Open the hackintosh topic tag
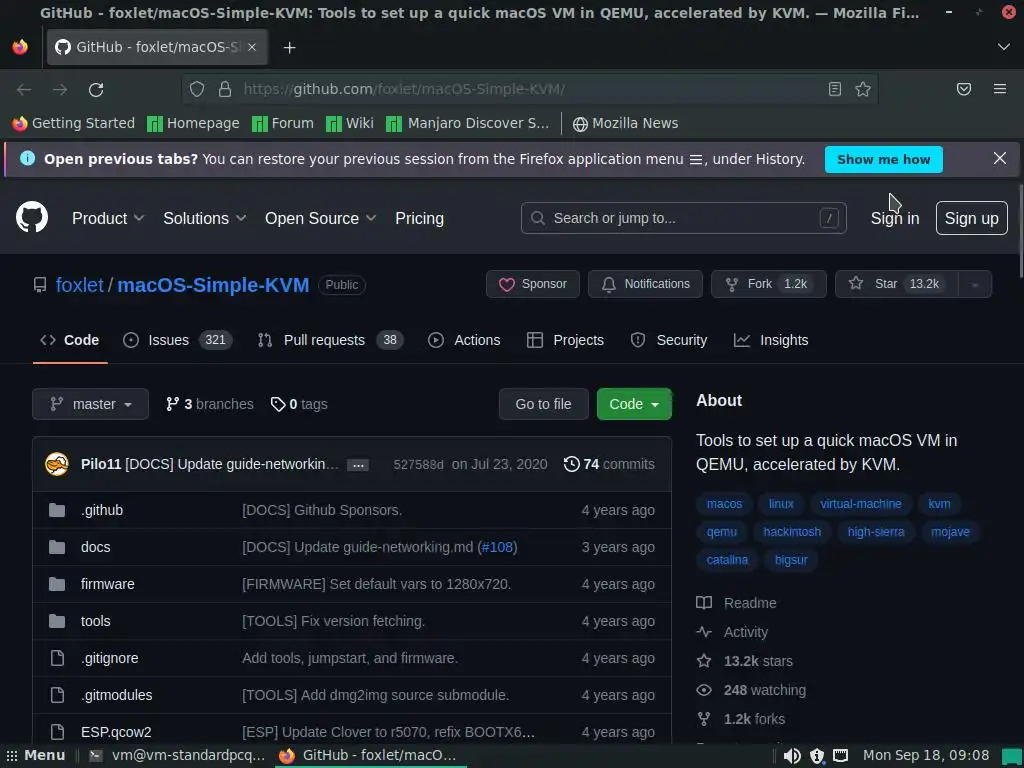This screenshot has width=1024, height=768. tap(792, 532)
